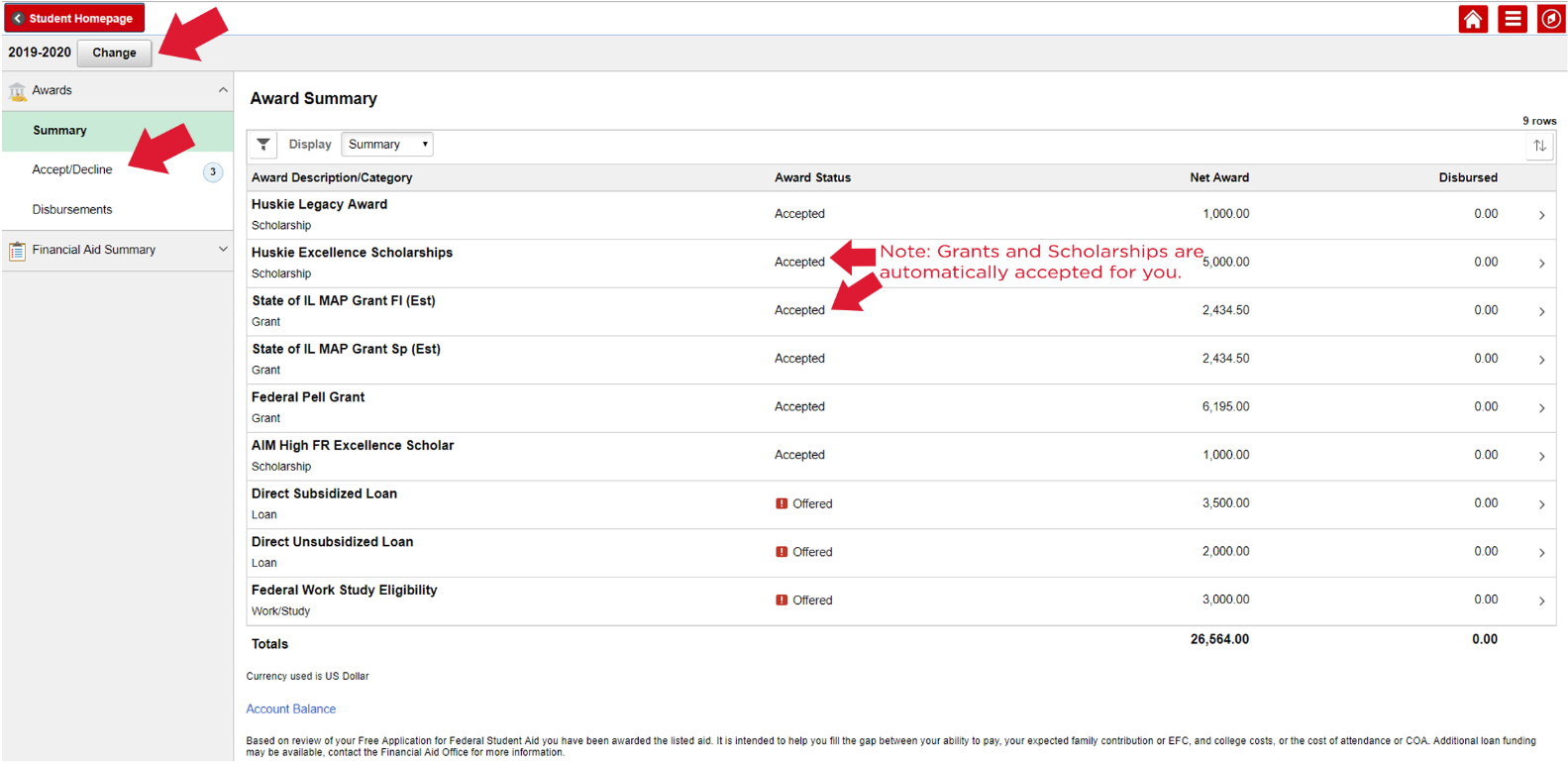Screen dimensions: 1568x764
Task: Click the Change aid year button
Action: 114,53
